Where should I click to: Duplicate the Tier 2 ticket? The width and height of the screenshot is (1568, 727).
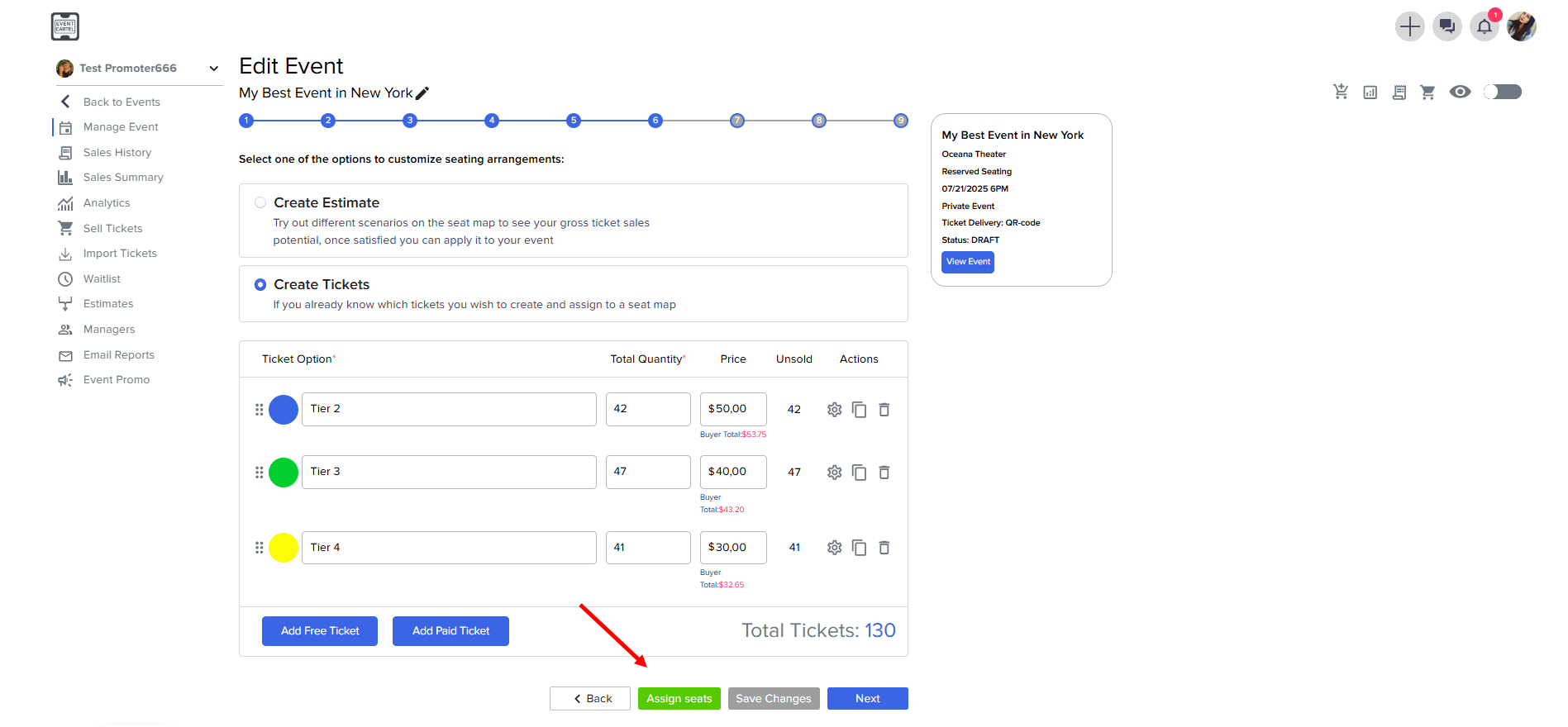click(x=860, y=410)
